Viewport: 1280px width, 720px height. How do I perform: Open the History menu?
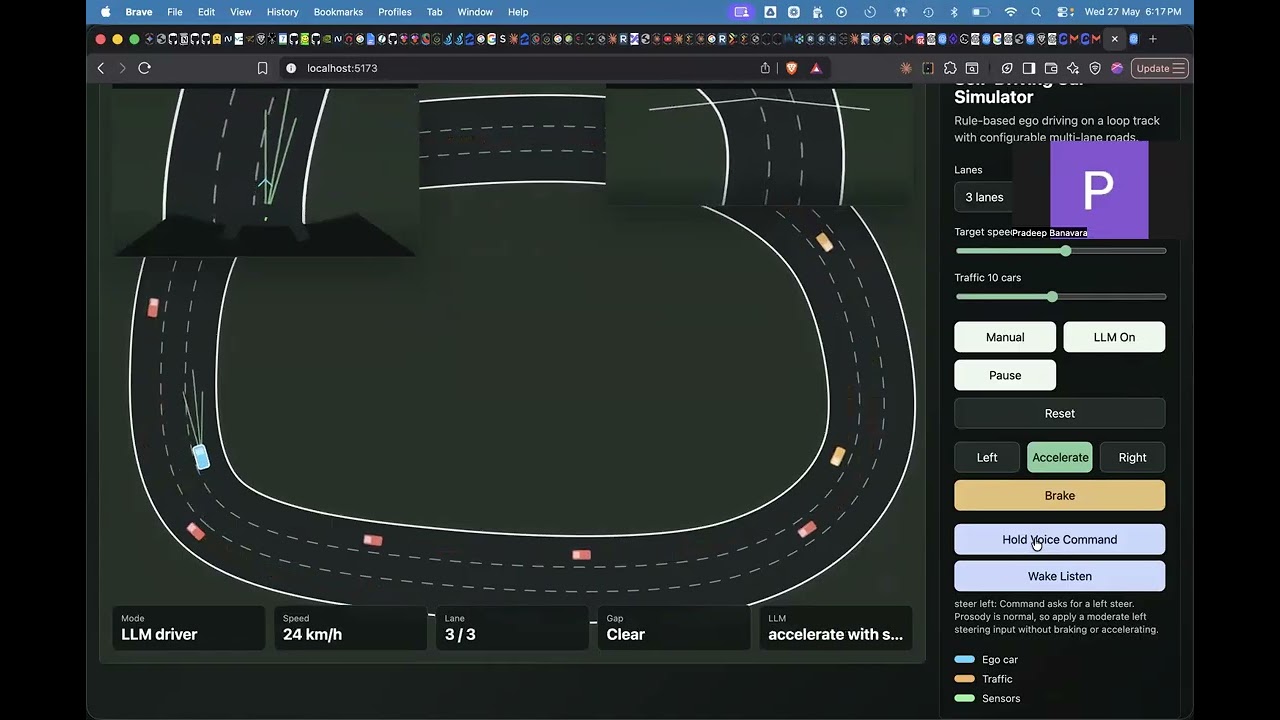coord(283,12)
